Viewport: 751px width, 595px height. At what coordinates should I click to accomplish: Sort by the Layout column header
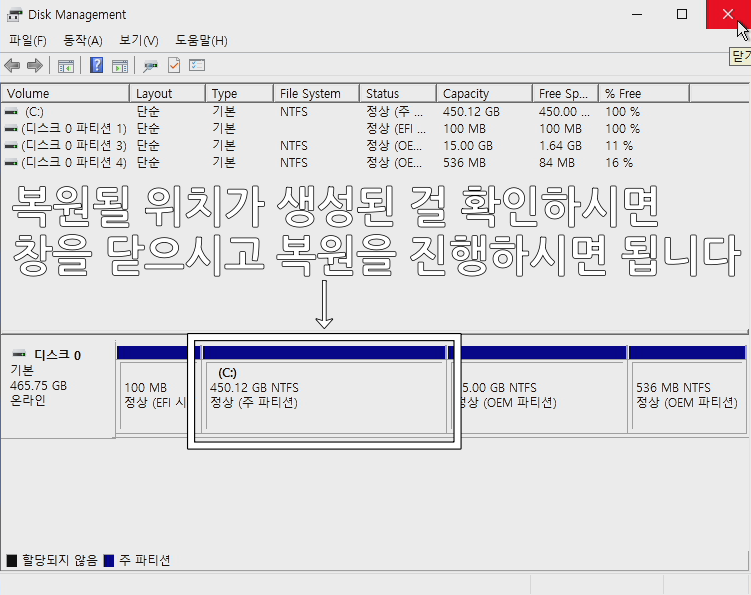coord(168,93)
